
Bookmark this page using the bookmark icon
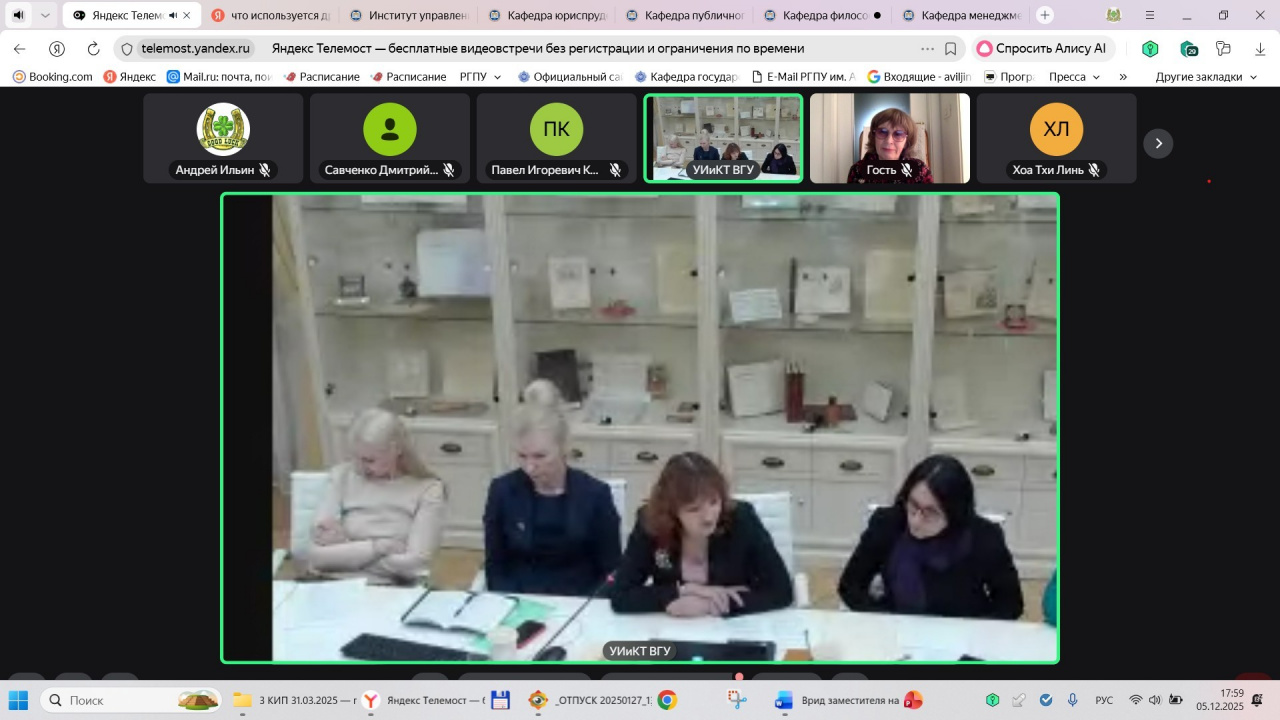950,49
